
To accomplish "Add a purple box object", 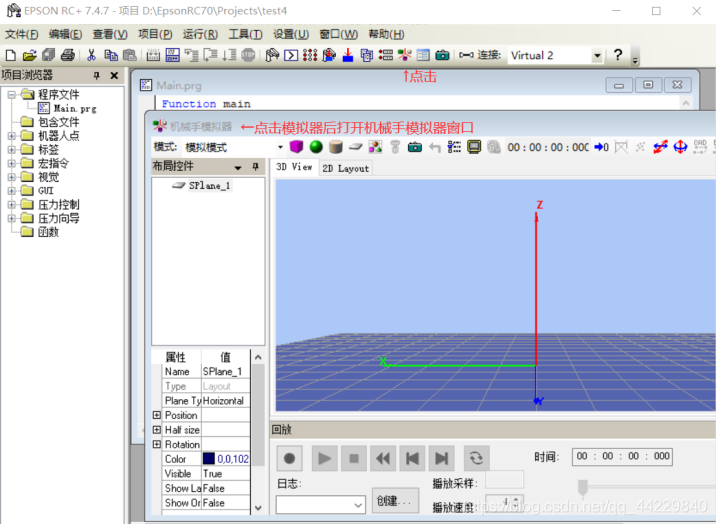I will click(x=297, y=147).
